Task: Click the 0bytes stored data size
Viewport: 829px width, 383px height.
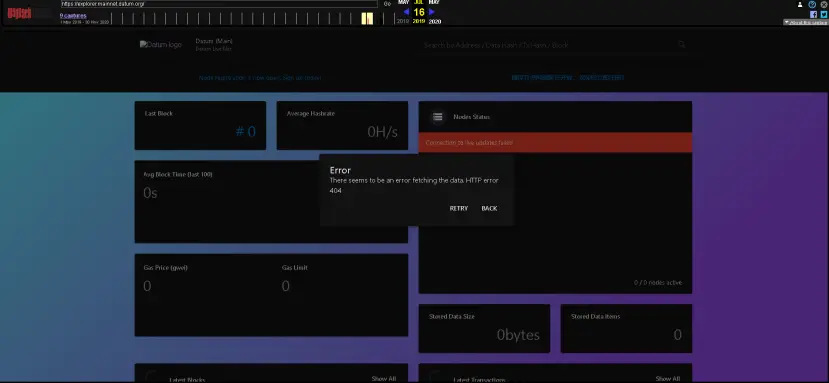Action: 518,335
